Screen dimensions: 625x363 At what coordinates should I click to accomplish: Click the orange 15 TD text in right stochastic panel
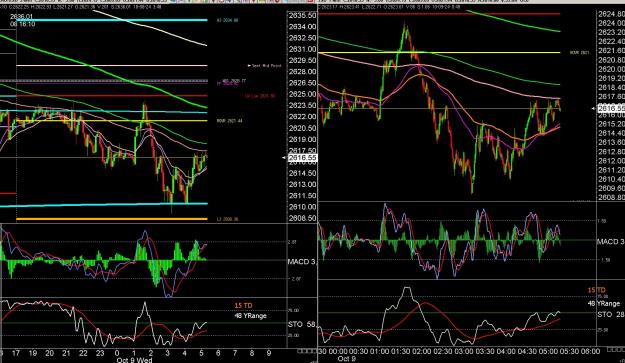tap(597, 290)
